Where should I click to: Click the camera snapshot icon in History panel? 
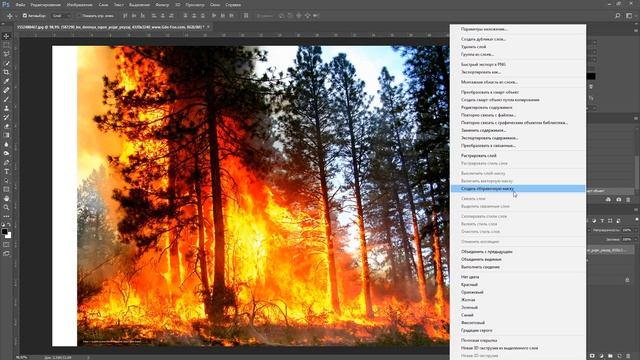(618, 200)
